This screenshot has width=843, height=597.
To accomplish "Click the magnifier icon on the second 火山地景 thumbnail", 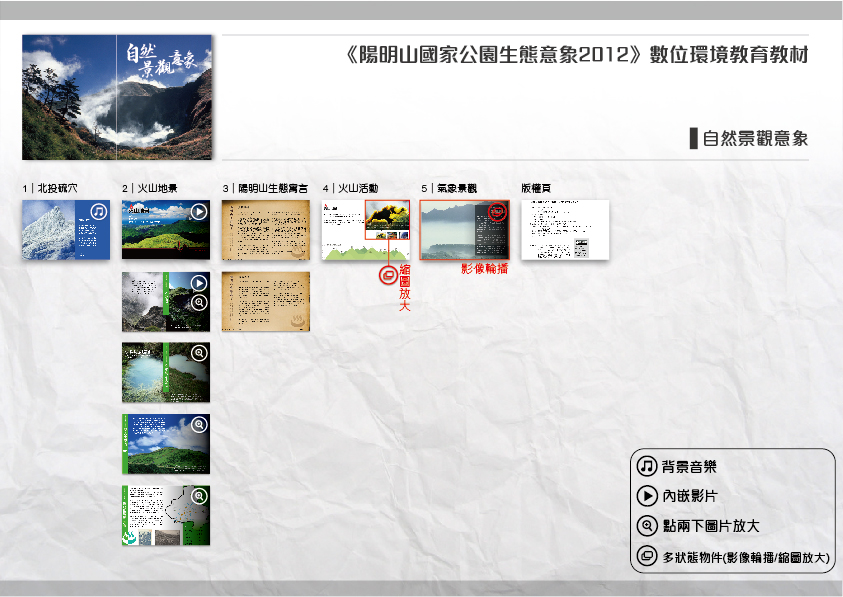I will click(x=199, y=302).
